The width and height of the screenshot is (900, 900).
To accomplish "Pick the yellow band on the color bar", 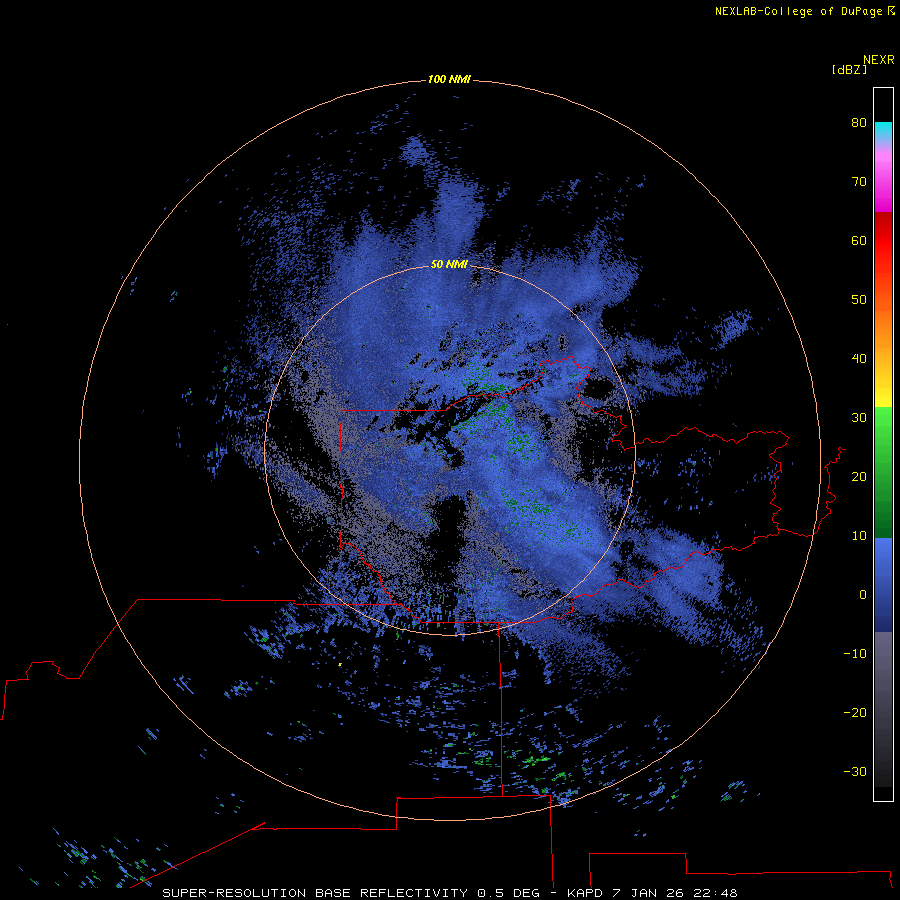I will click(x=883, y=395).
